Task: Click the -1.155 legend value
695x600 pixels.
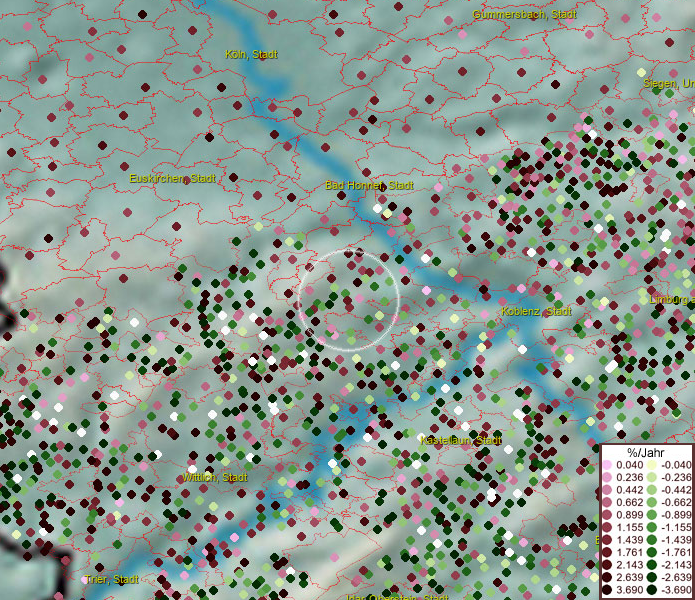Action: click(x=676, y=527)
